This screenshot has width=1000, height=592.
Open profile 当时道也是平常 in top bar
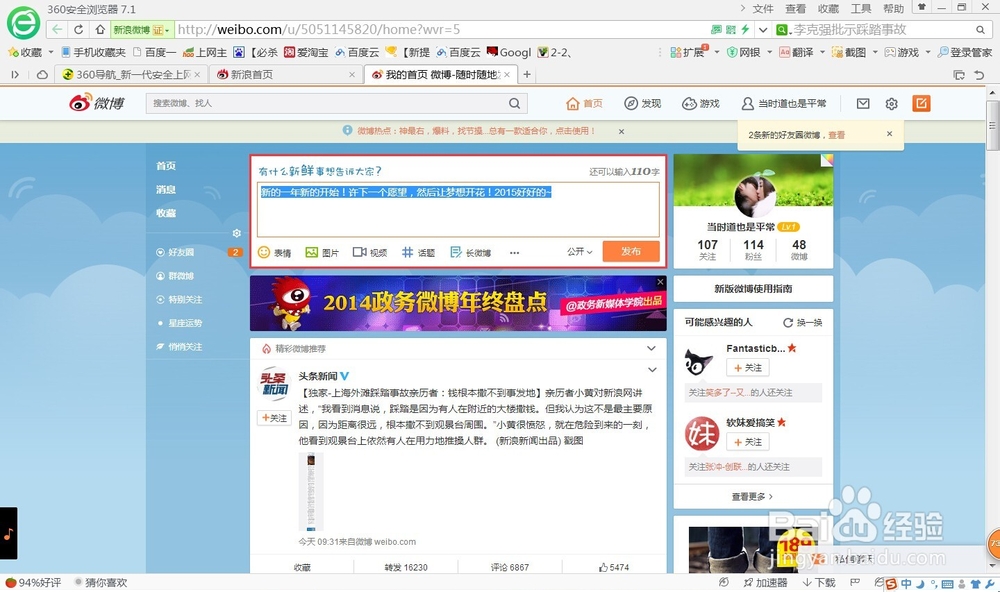coord(784,103)
